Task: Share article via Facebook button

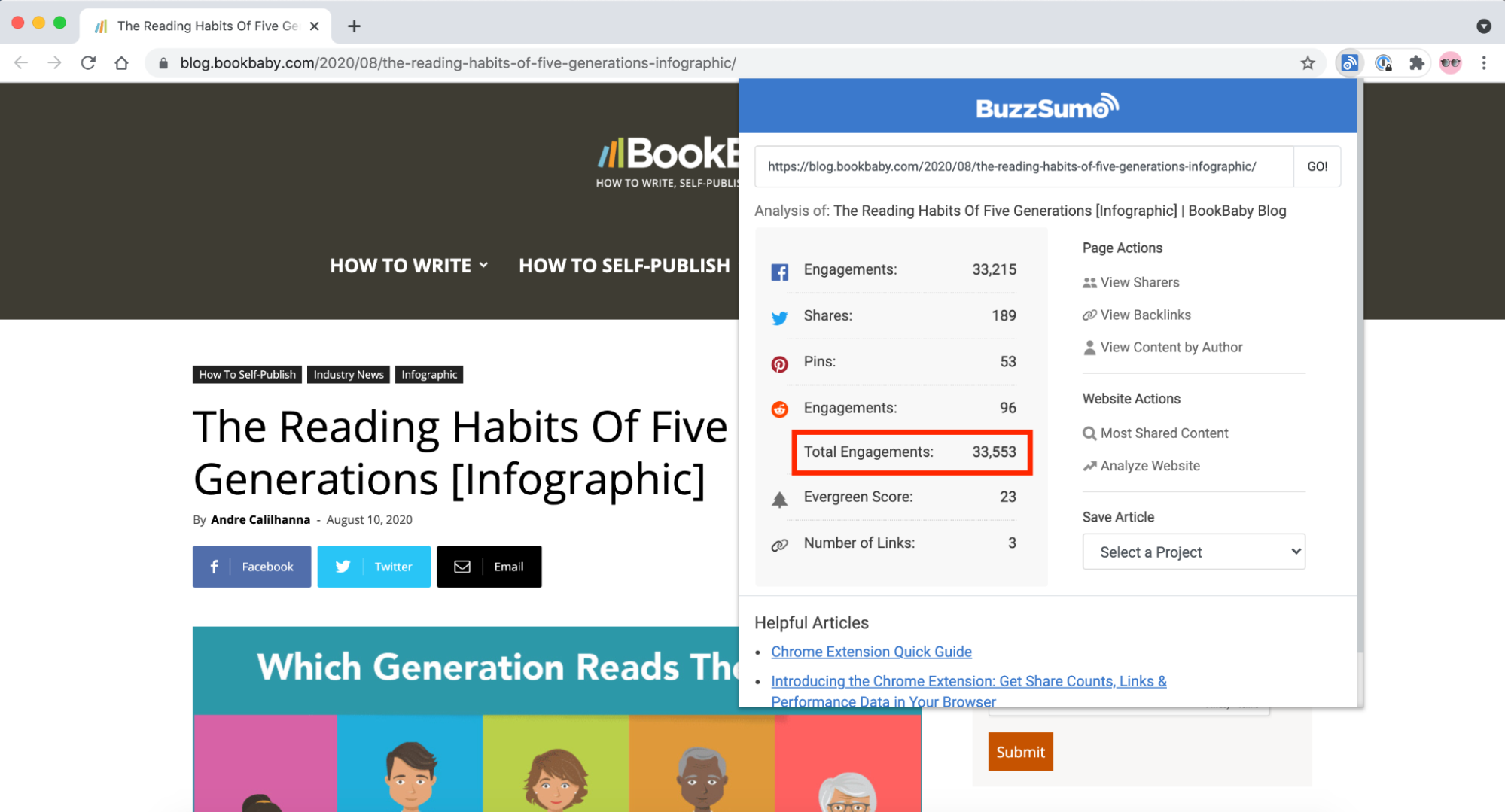Action: point(251,567)
